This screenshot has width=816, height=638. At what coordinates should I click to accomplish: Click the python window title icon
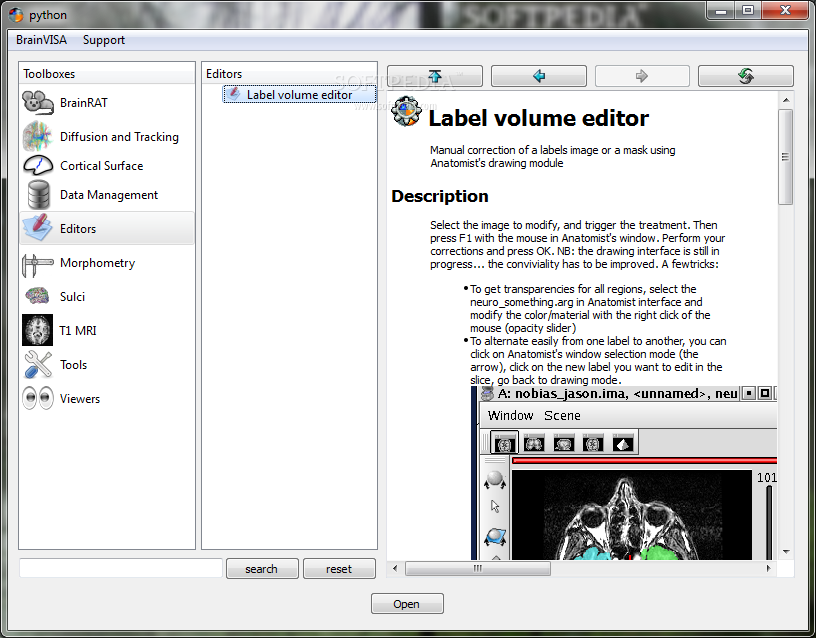pyautogui.click(x=16, y=15)
